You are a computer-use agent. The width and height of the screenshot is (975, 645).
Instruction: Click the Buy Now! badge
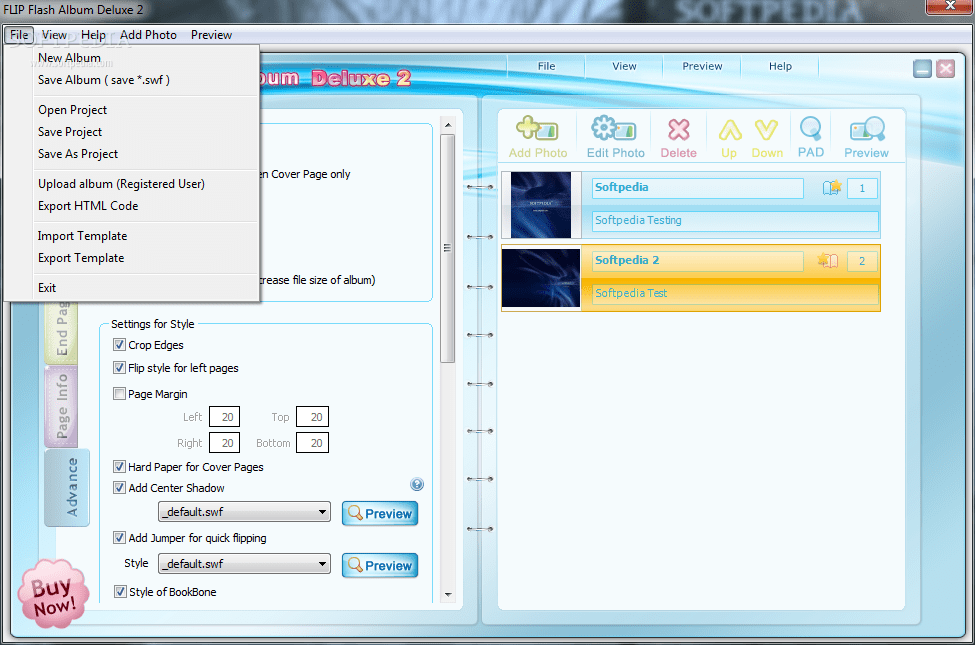pos(53,593)
